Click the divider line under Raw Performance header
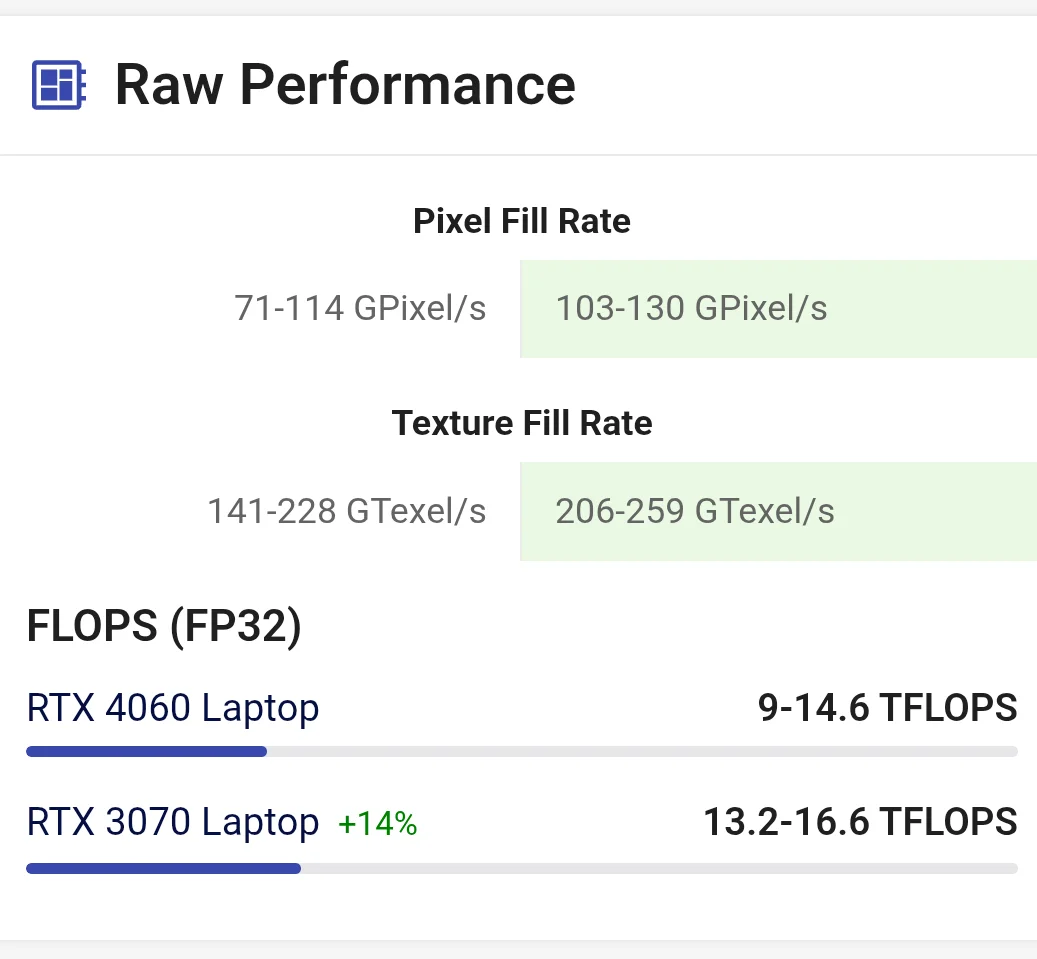The height and width of the screenshot is (959, 1037). [518, 155]
